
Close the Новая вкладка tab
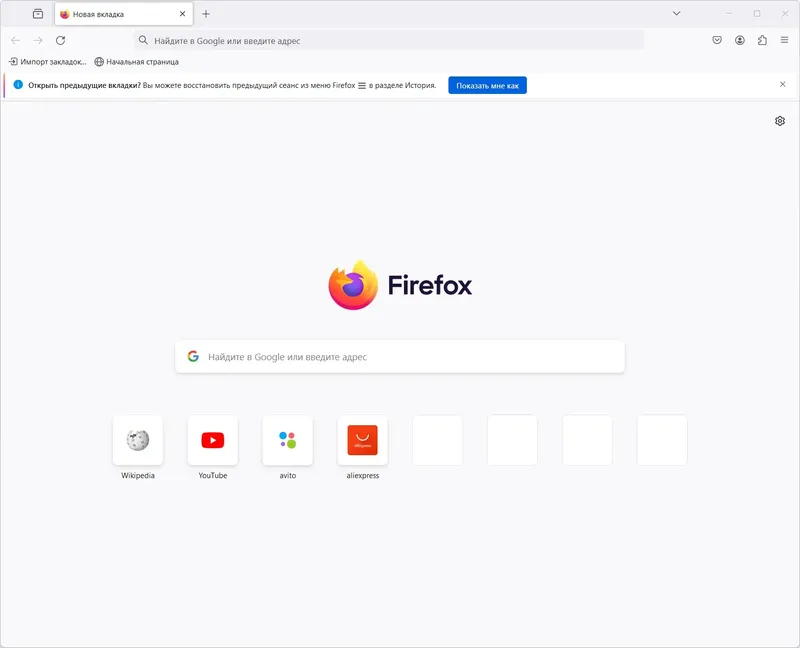(x=182, y=14)
